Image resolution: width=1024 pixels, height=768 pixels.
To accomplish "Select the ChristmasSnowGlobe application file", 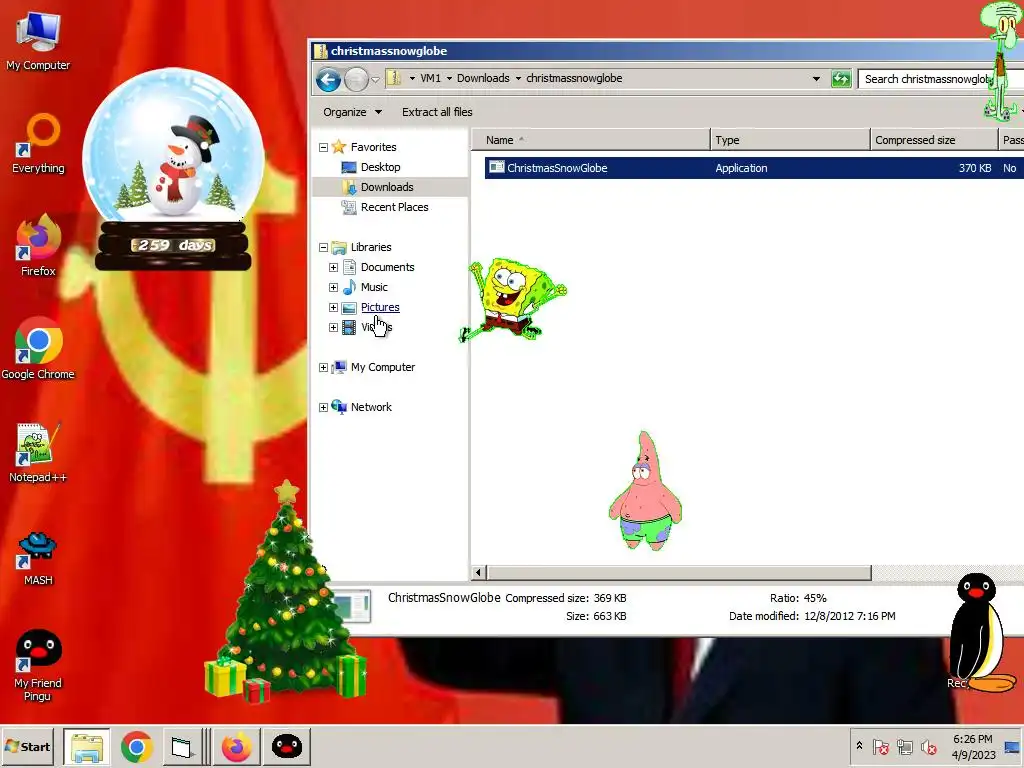I will click(754, 168).
